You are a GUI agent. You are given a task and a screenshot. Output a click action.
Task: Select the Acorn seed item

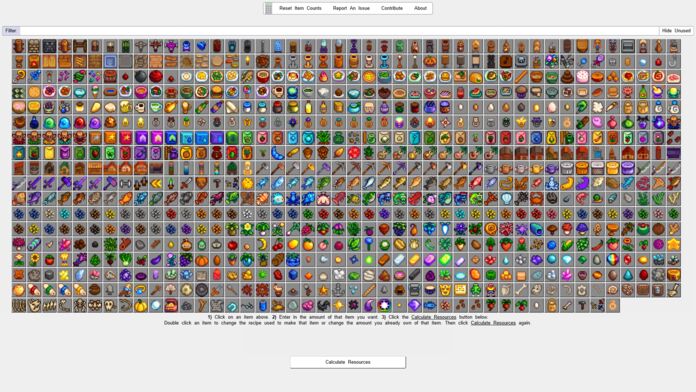(x=308, y=153)
